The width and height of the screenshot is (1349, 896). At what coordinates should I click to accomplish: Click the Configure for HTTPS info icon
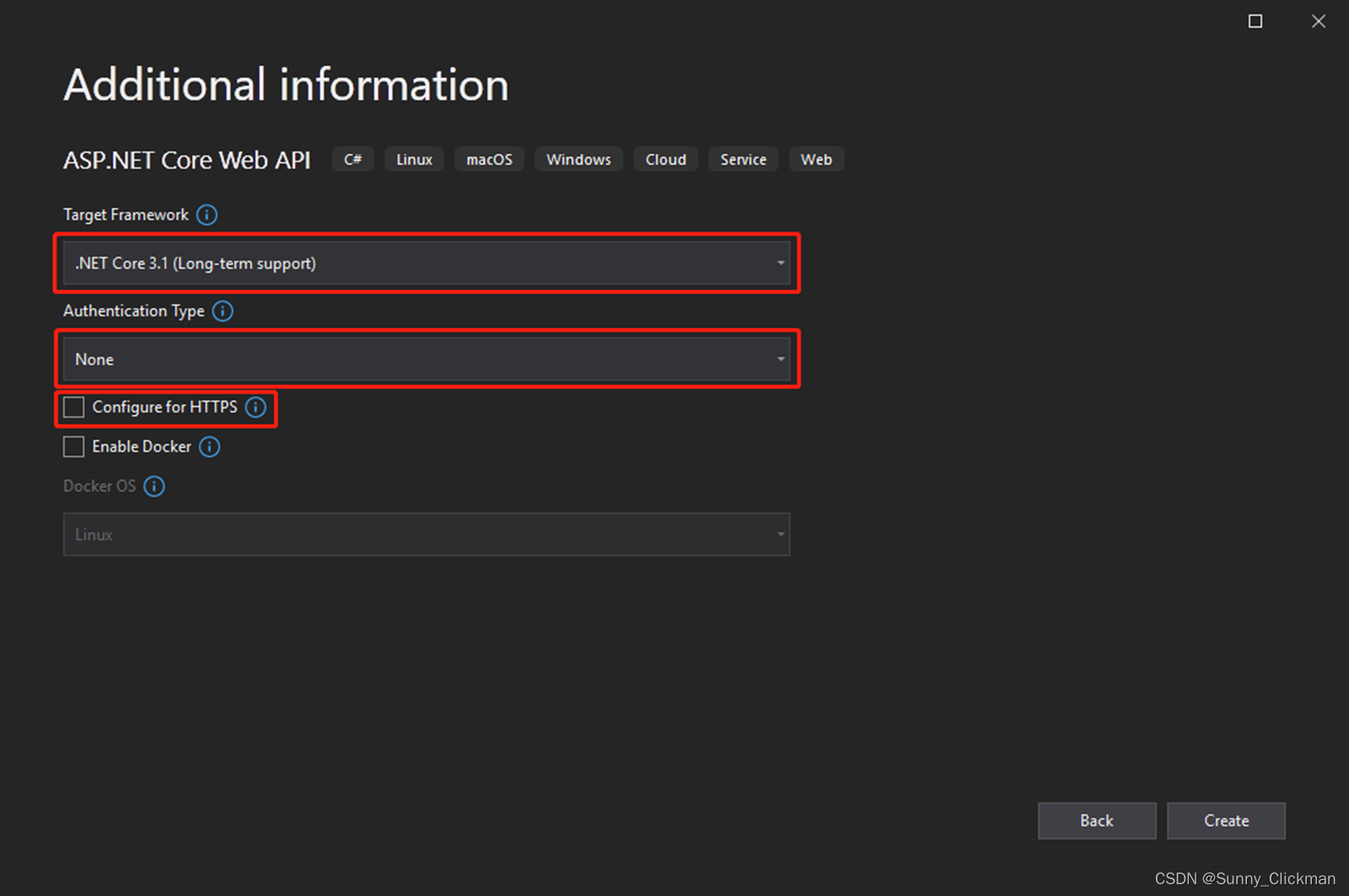pyautogui.click(x=255, y=407)
